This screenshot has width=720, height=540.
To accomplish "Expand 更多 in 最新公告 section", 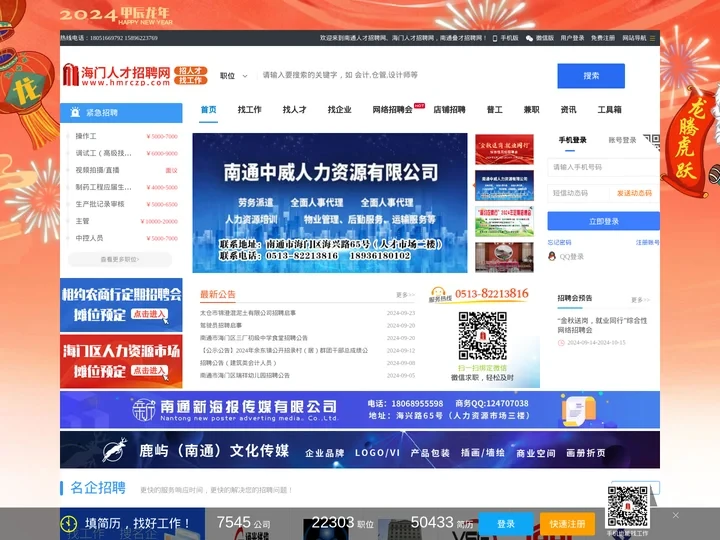I will tap(405, 295).
